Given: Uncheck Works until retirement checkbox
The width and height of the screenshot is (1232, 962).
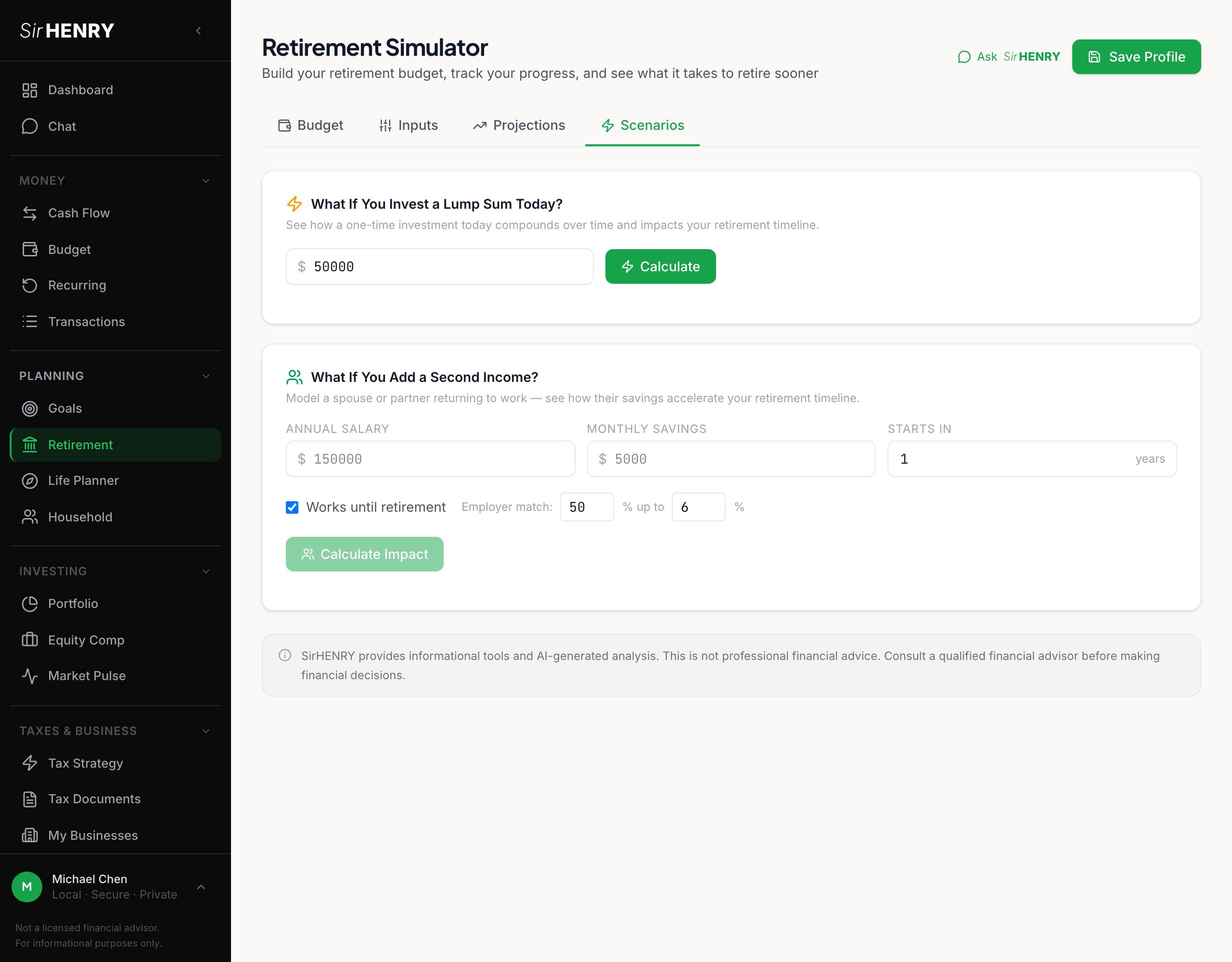Looking at the screenshot, I should pyautogui.click(x=292, y=507).
